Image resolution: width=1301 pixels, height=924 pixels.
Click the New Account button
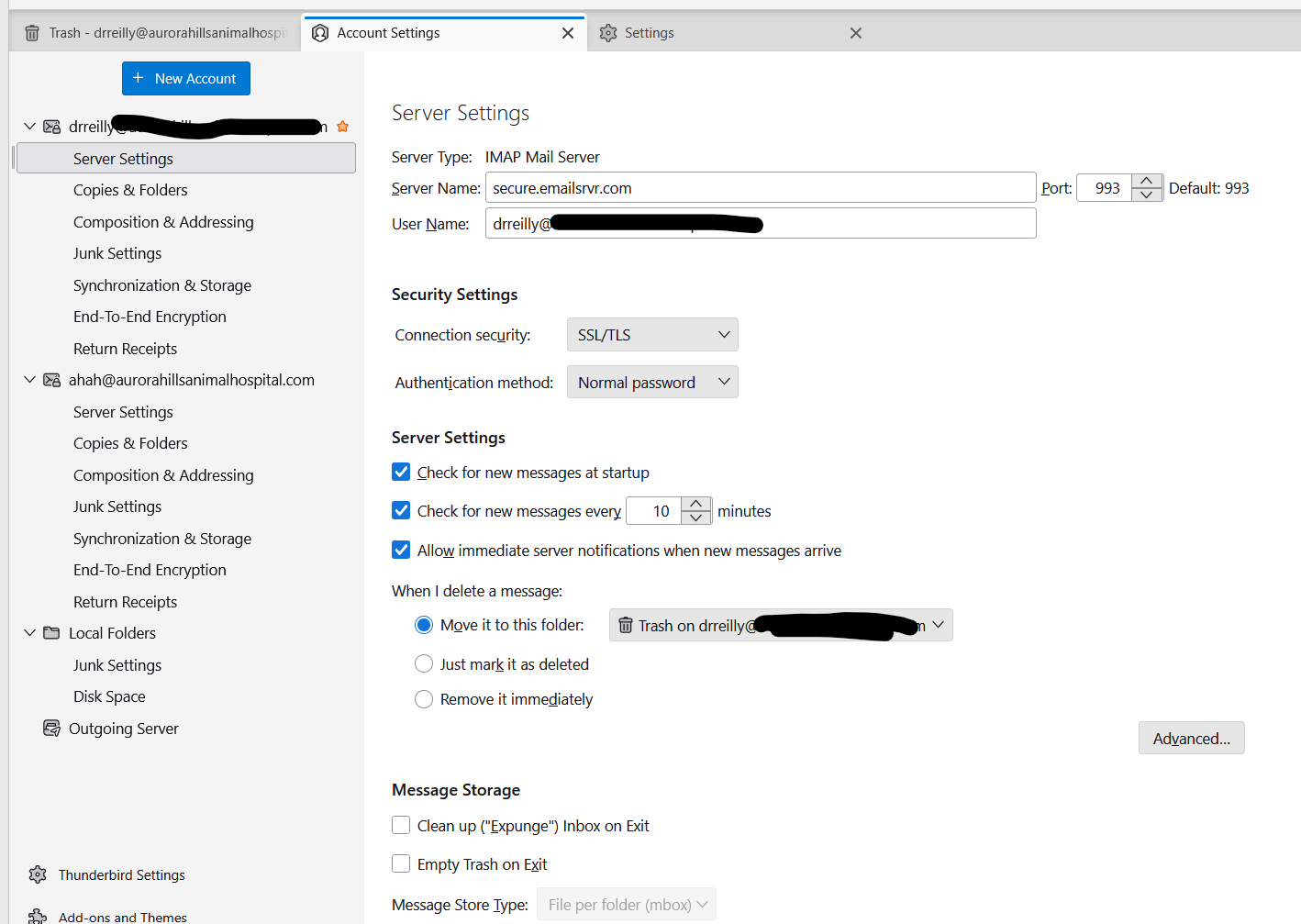pyautogui.click(x=186, y=79)
